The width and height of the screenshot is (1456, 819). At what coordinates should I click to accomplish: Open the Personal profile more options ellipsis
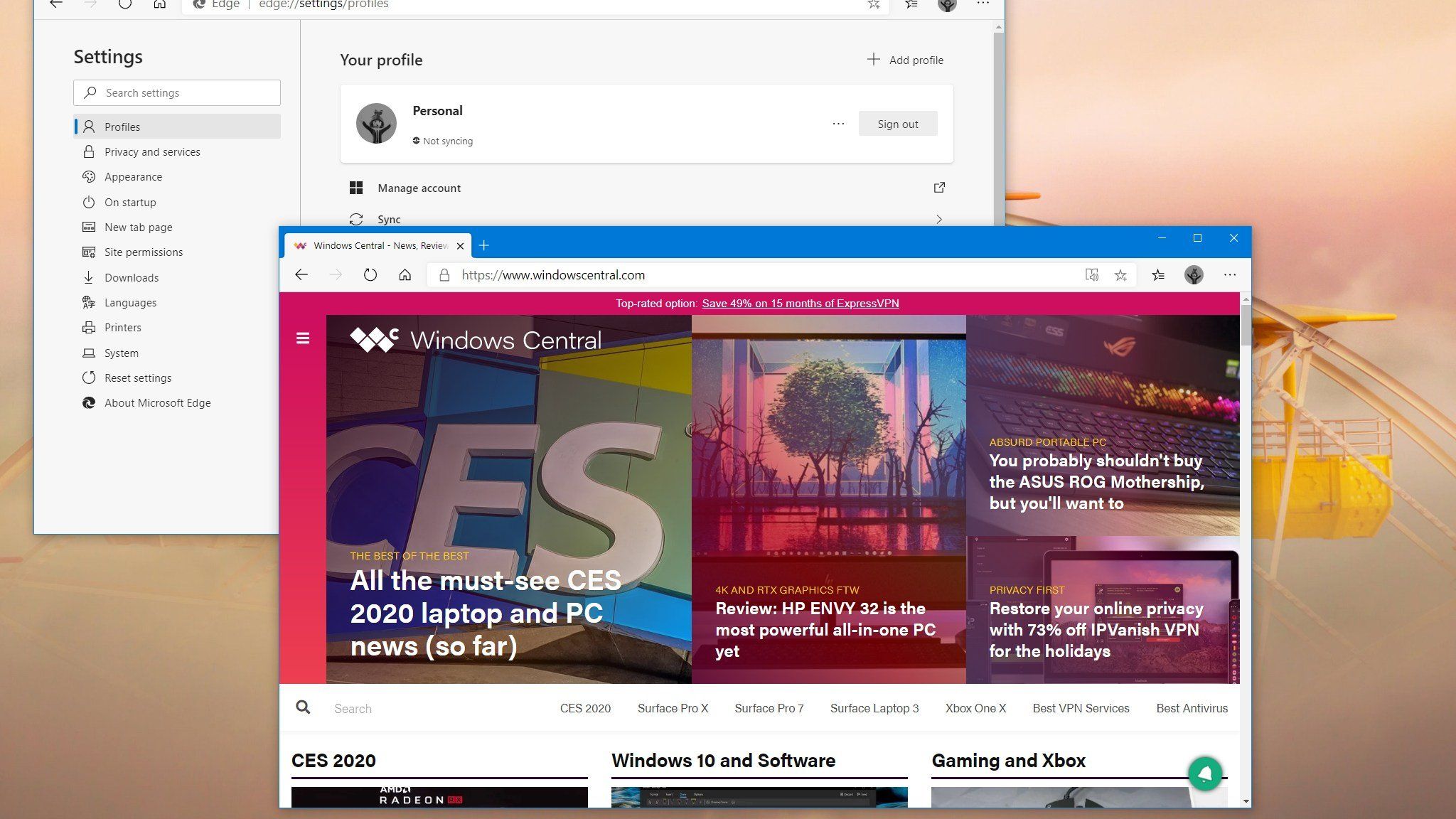(838, 124)
